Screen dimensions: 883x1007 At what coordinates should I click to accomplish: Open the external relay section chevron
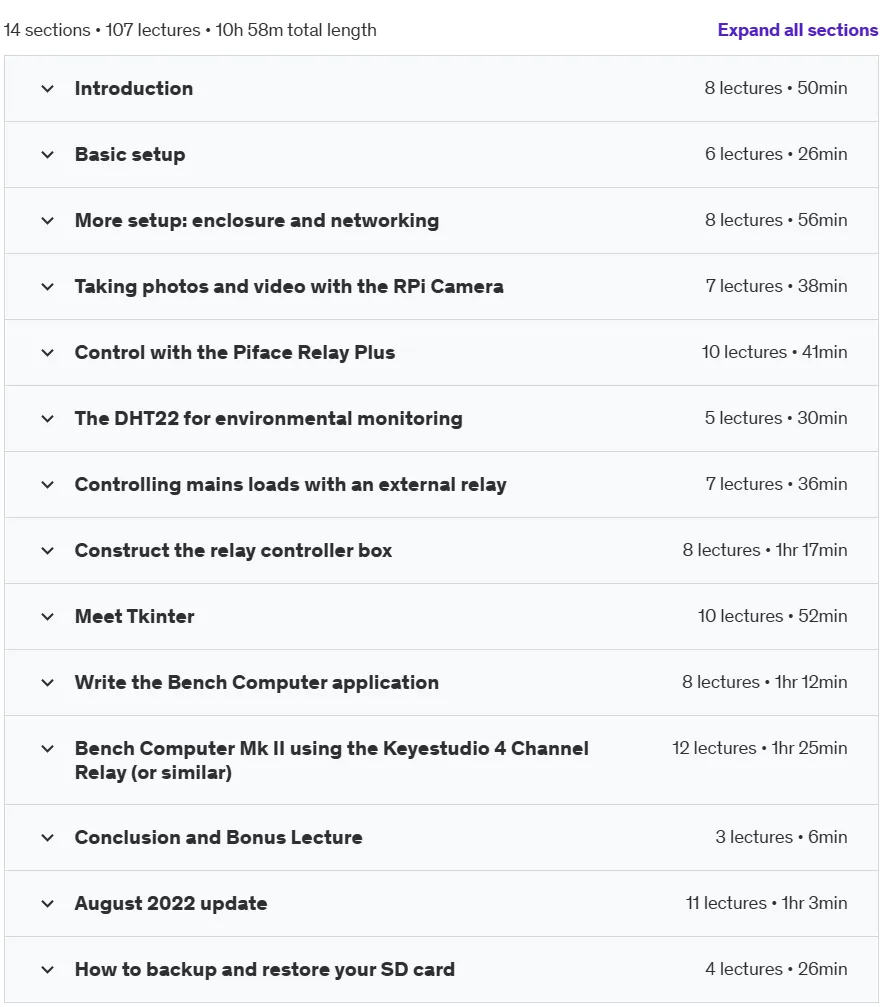tap(48, 485)
